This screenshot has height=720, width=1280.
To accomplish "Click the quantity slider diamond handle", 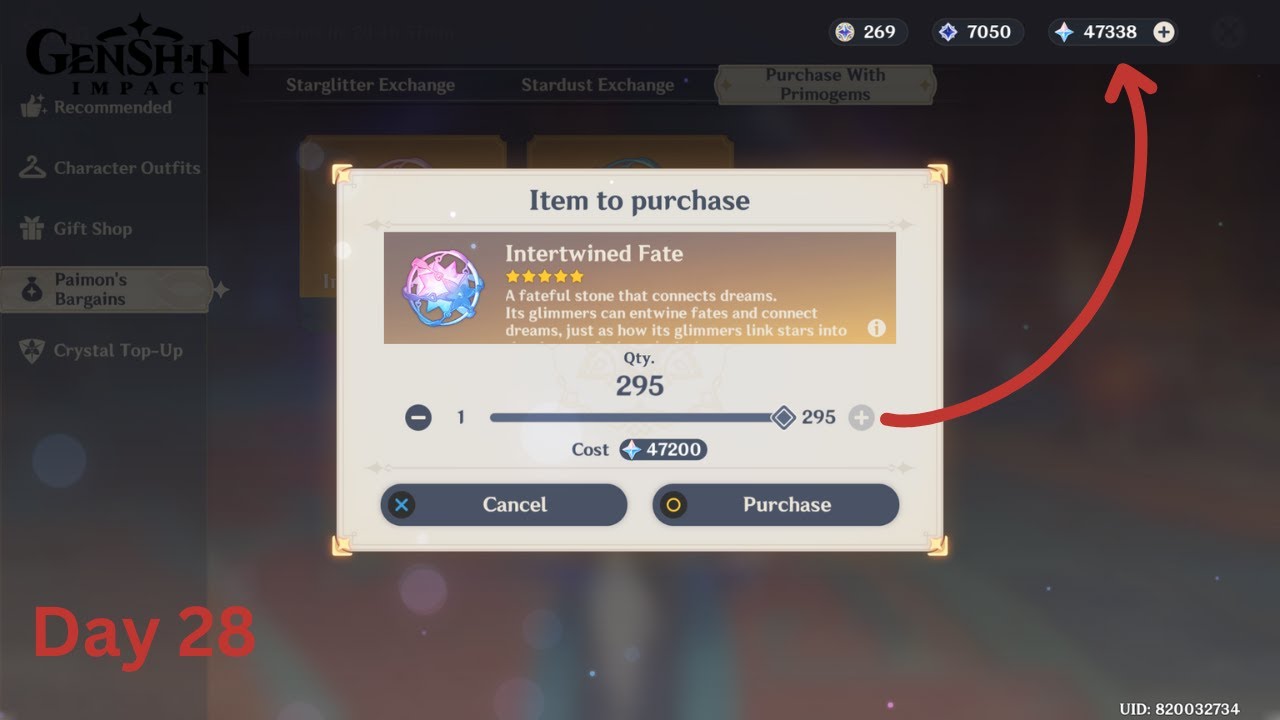I will pos(784,417).
